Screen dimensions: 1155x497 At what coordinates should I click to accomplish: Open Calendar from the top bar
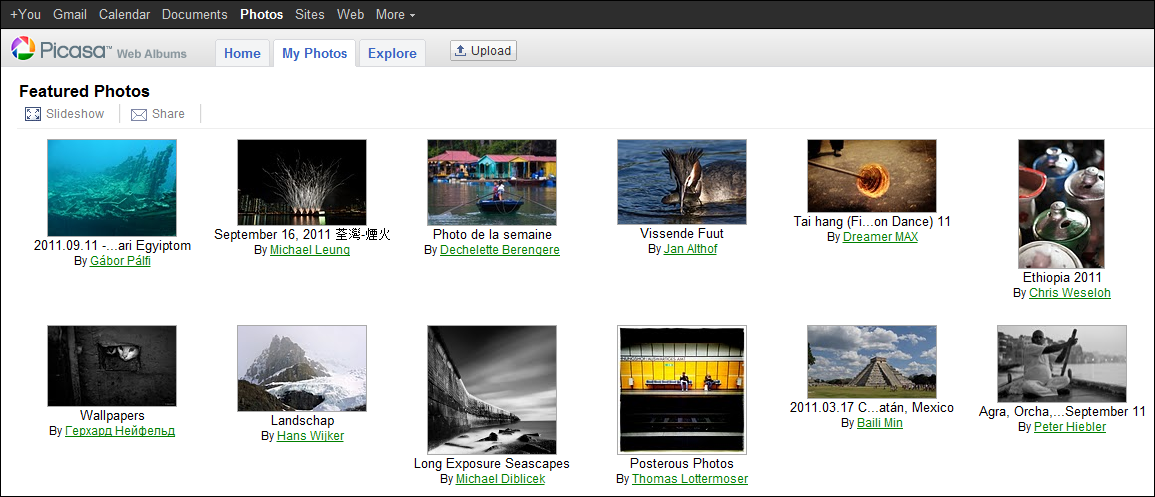click(124, 14)
